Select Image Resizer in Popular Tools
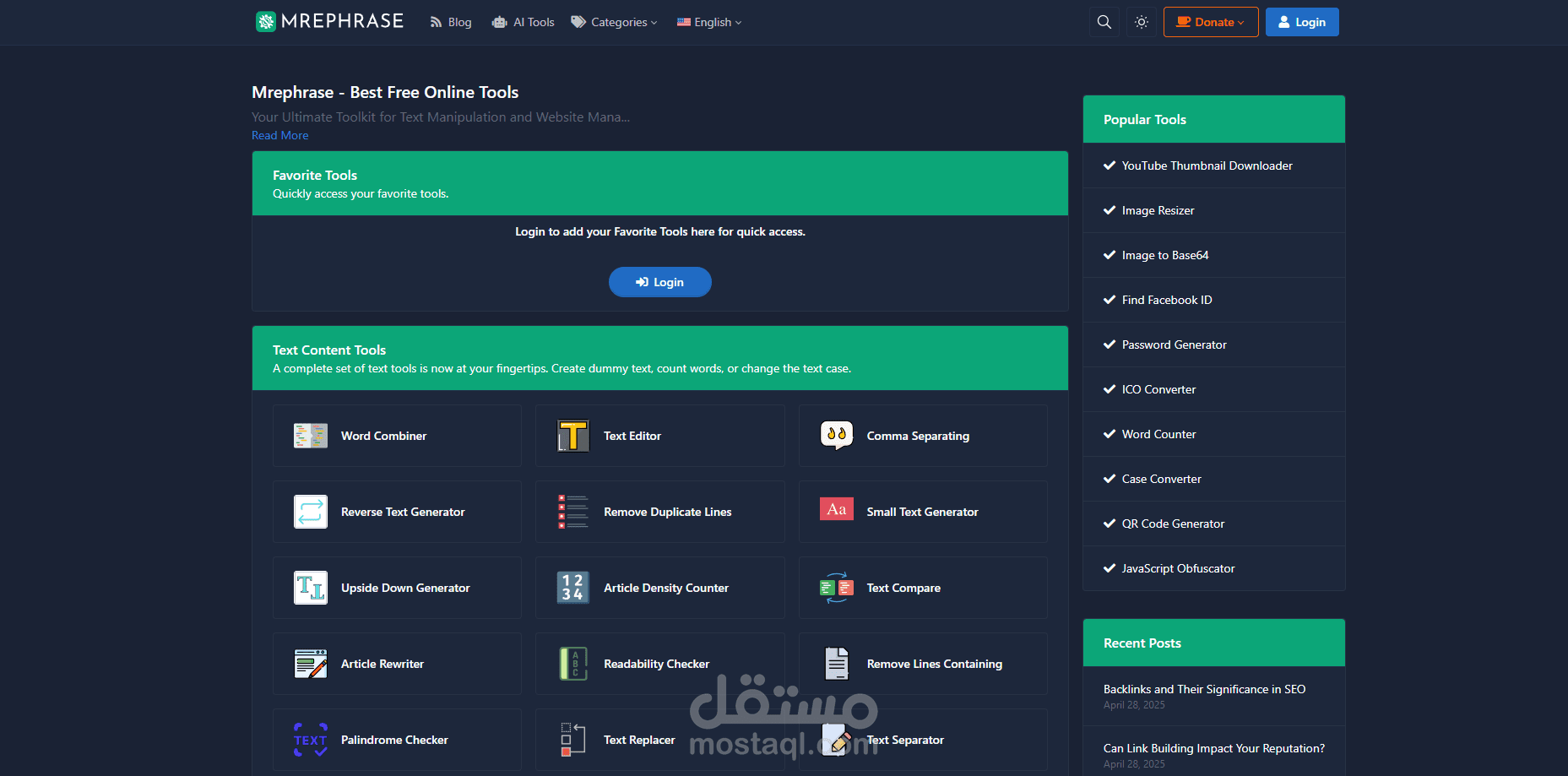1568x776 pixels. pyautogui.click(x=1214, y=210)
